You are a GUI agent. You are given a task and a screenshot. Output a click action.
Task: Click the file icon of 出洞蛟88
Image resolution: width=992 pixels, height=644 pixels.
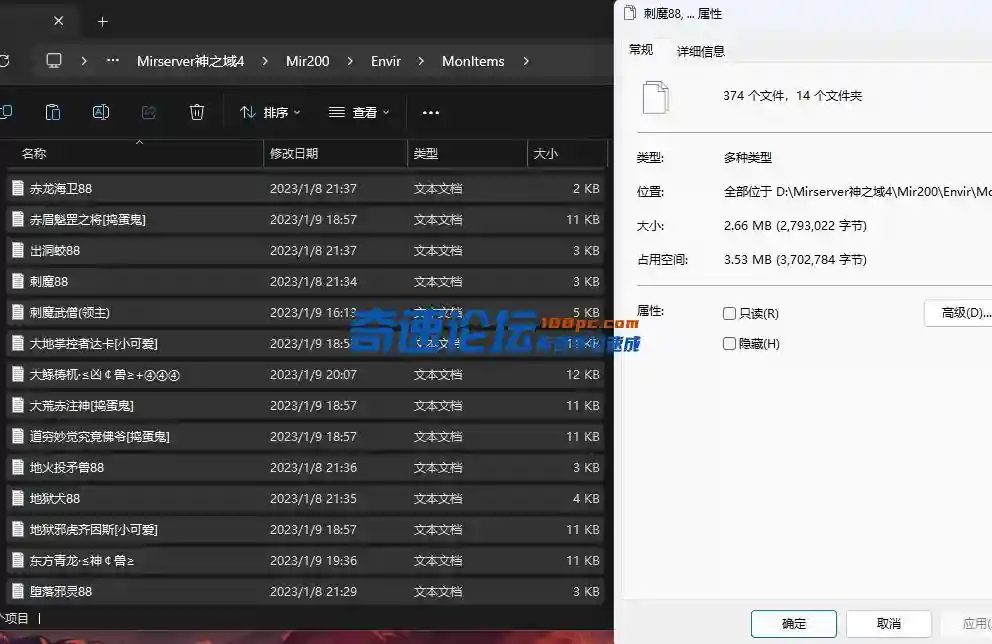pyautogui.click(x=18, y=250)
